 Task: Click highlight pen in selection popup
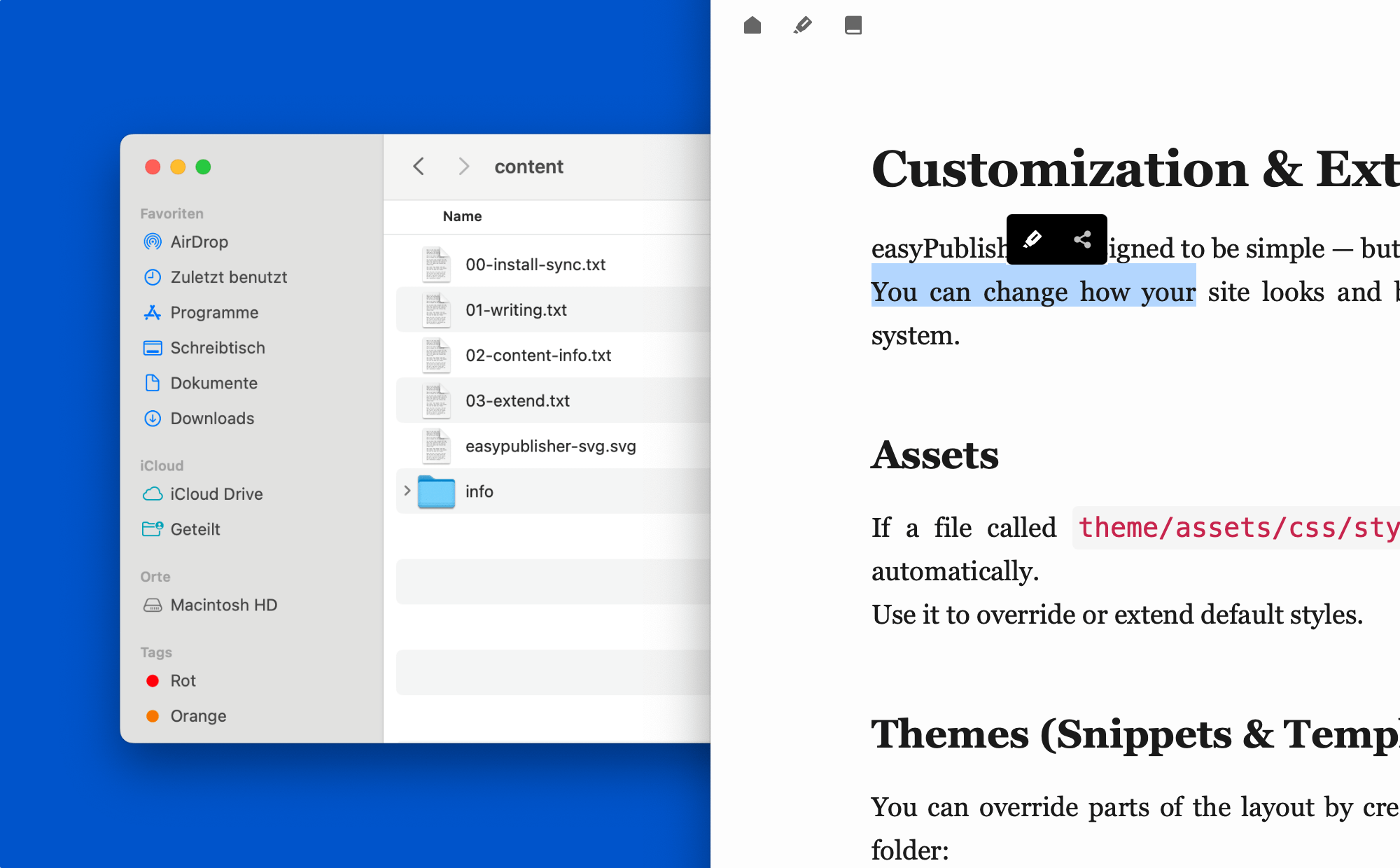pyautogui.click(x=1032, y=239)
